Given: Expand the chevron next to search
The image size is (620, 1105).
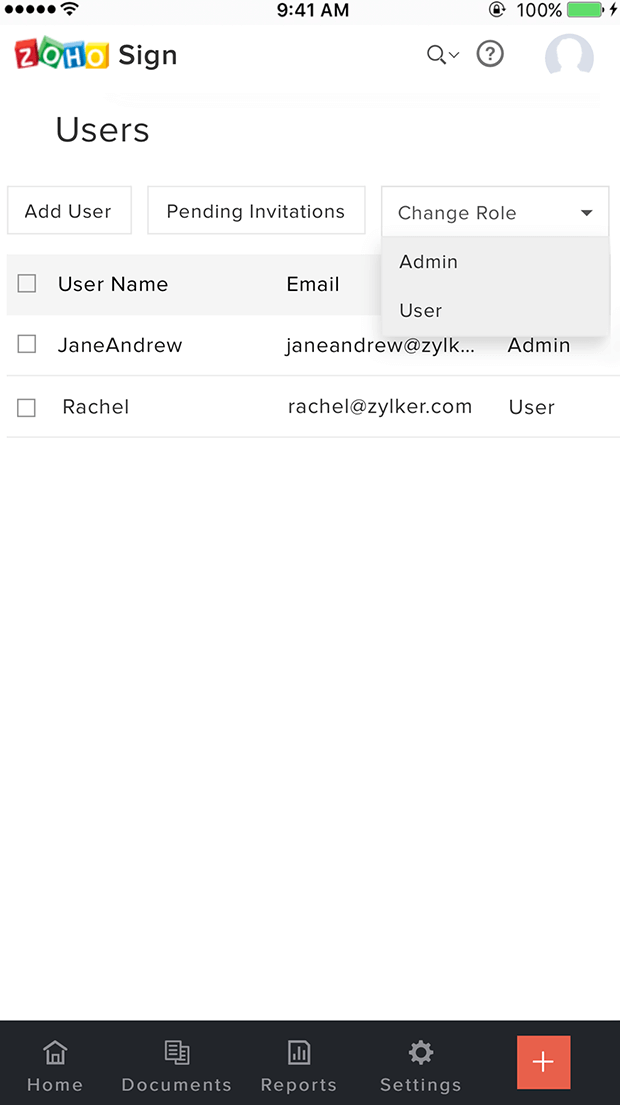Looking at the screenshot, I should (454, 56).
